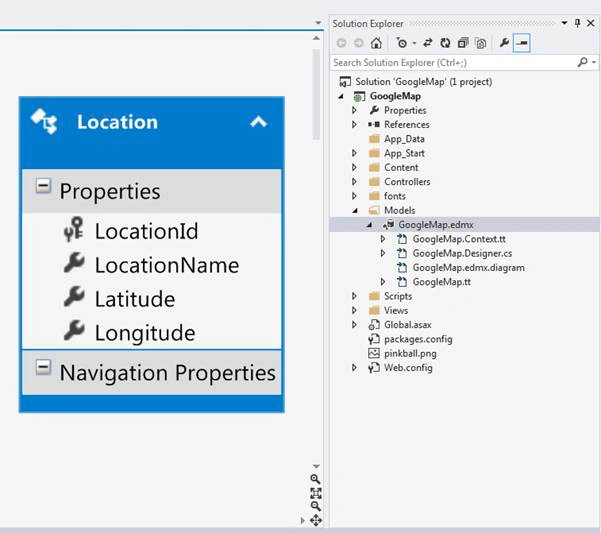
Task: Expand the Content folder
Action: coord(354,167)
